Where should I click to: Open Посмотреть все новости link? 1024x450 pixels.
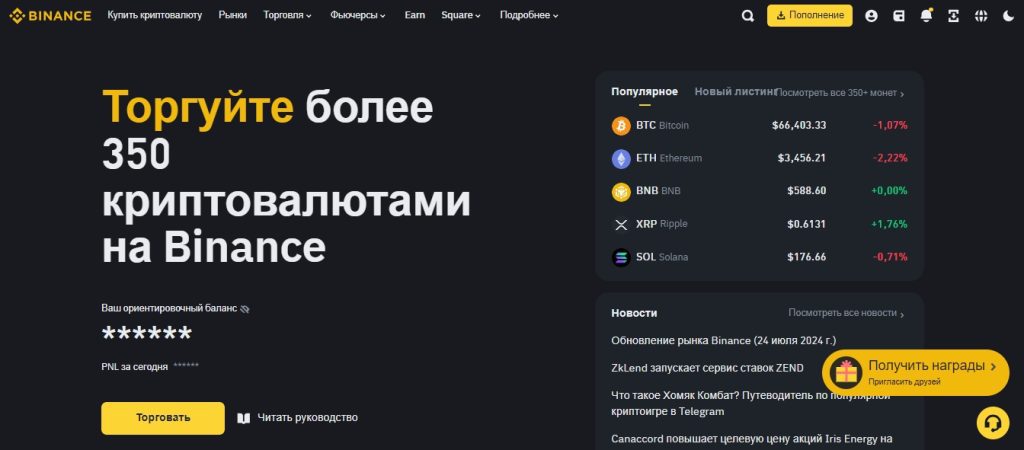coord(846,313)
